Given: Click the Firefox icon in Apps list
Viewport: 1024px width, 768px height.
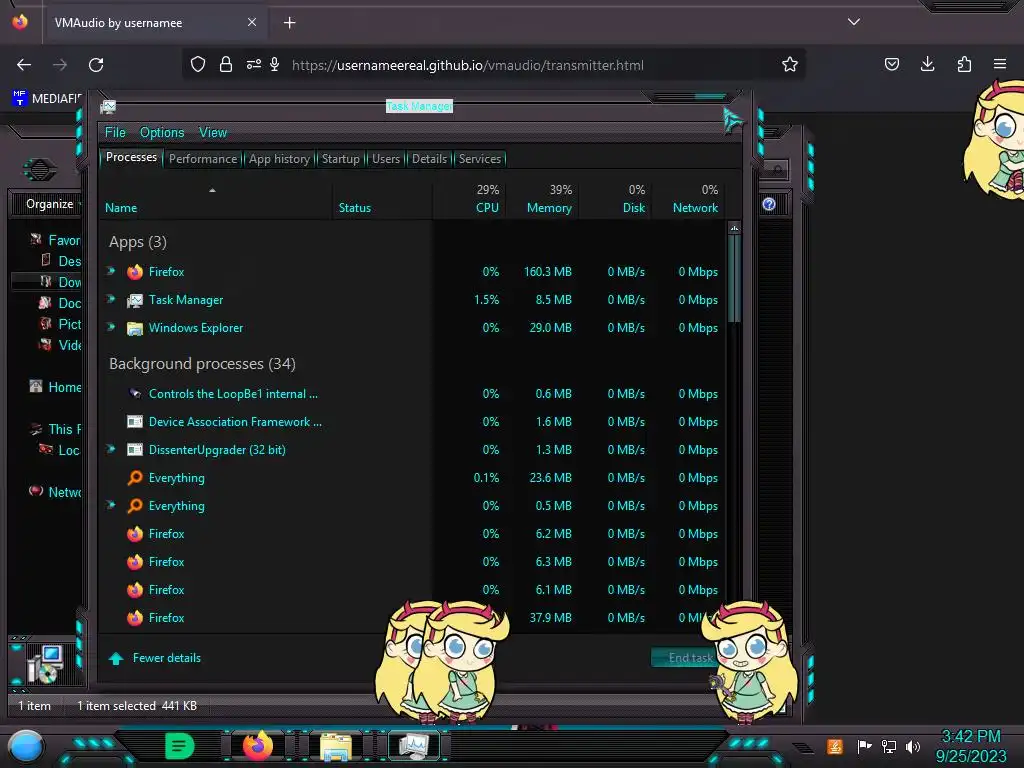Looking at the screenshot, I should (x=135, y=272).
